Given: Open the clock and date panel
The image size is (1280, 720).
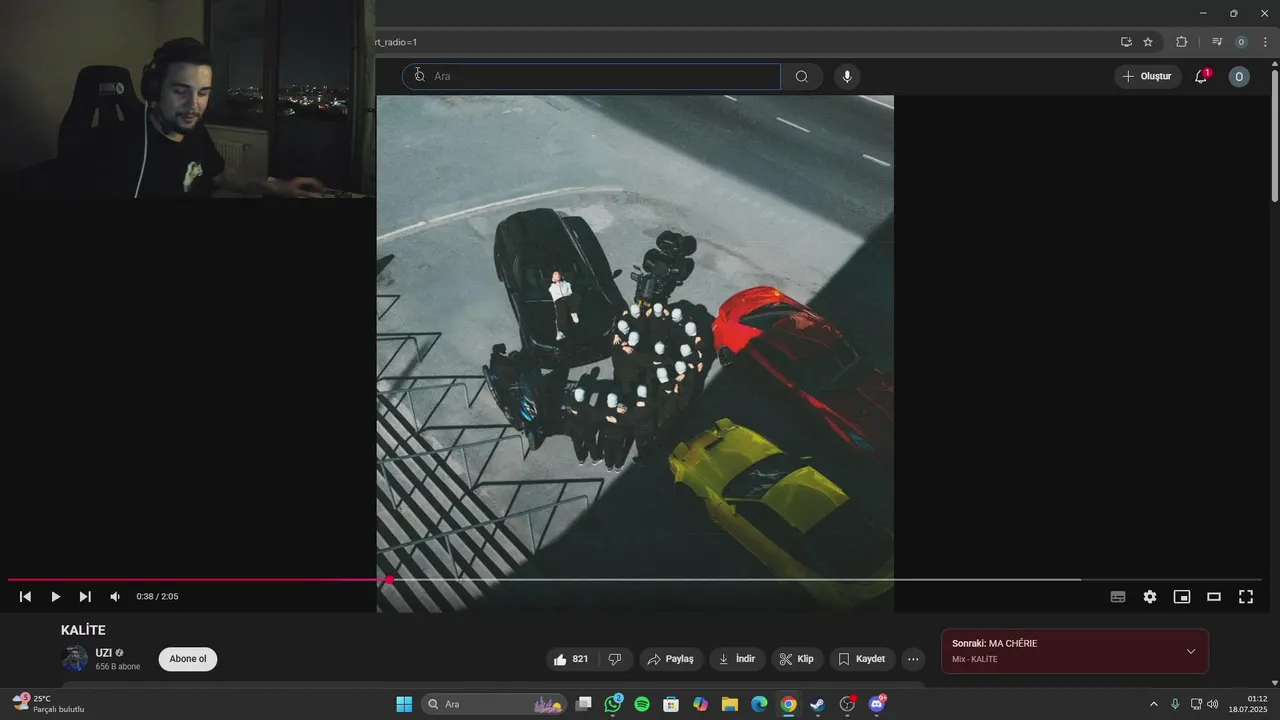Looking at the screenshot, I should pyautogui.click(x=1248, y=704).
